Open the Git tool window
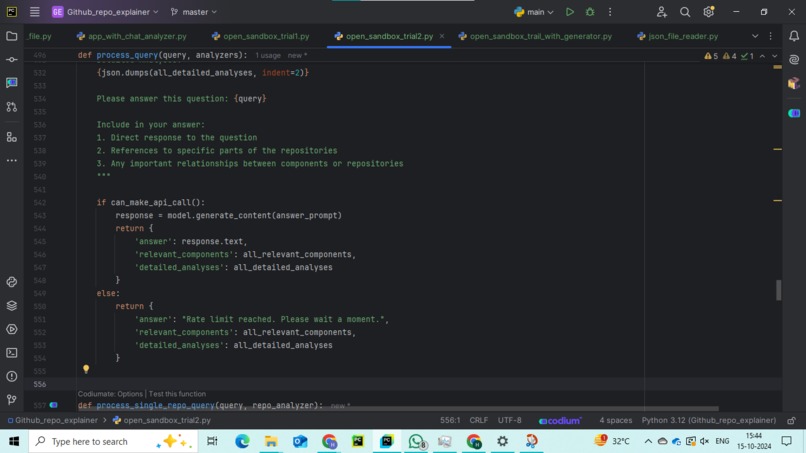Viewport: 806px width, 453px height. (x=11, y=400)
